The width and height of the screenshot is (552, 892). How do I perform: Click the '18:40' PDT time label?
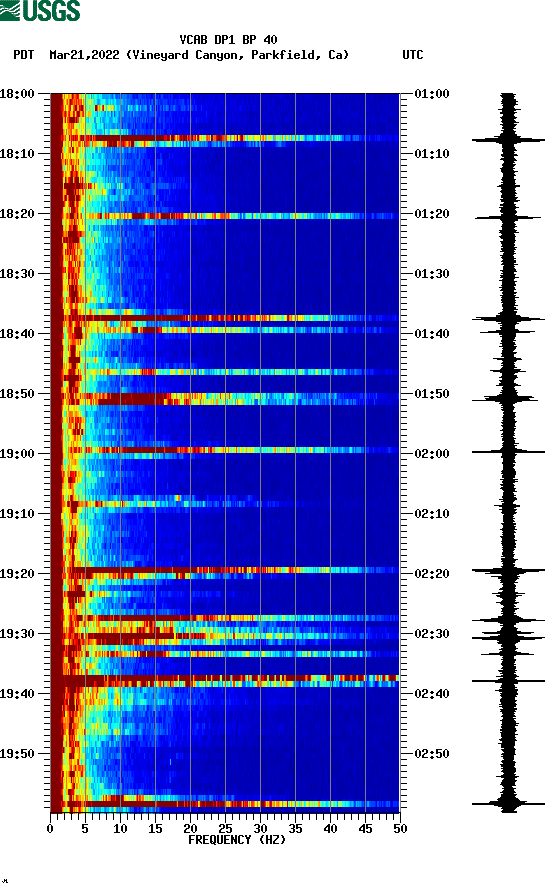[17, 334]
